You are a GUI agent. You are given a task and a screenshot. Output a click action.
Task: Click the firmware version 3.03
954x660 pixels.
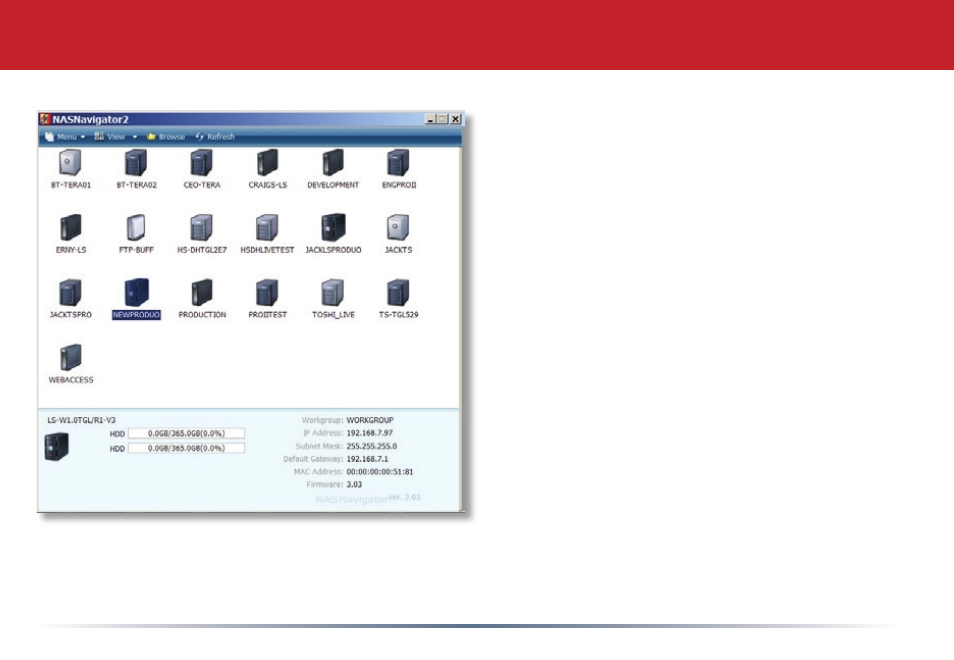pyautogui.click(x=354, y=484)
